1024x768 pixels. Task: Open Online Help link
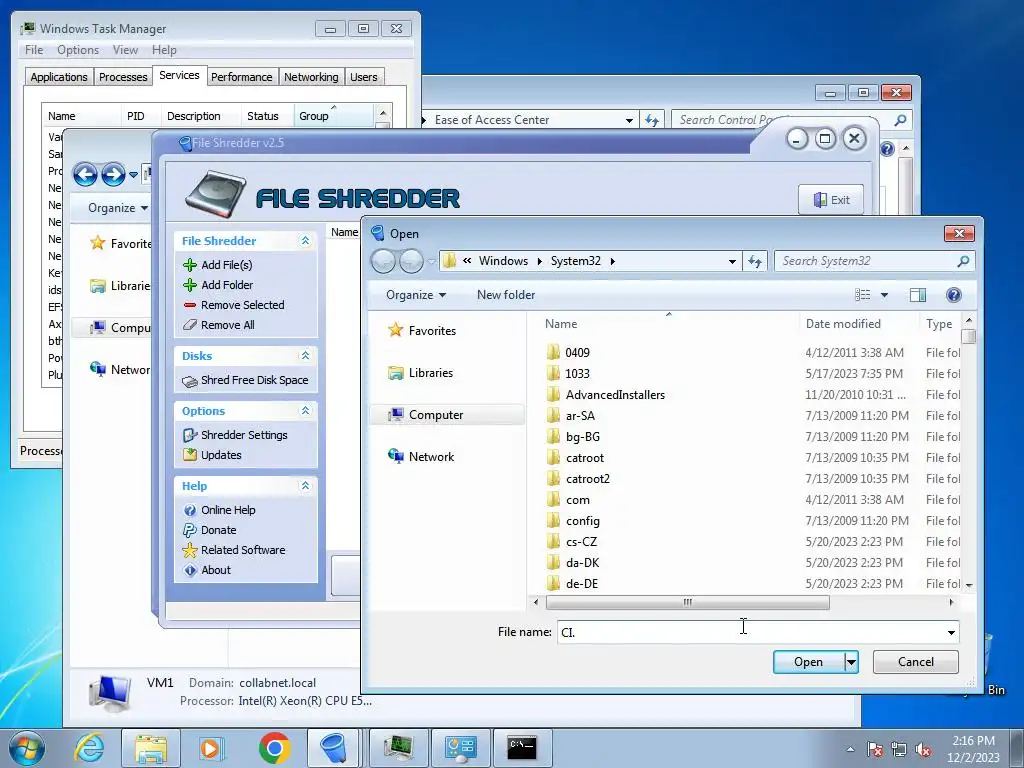click(x=228, y=510)
